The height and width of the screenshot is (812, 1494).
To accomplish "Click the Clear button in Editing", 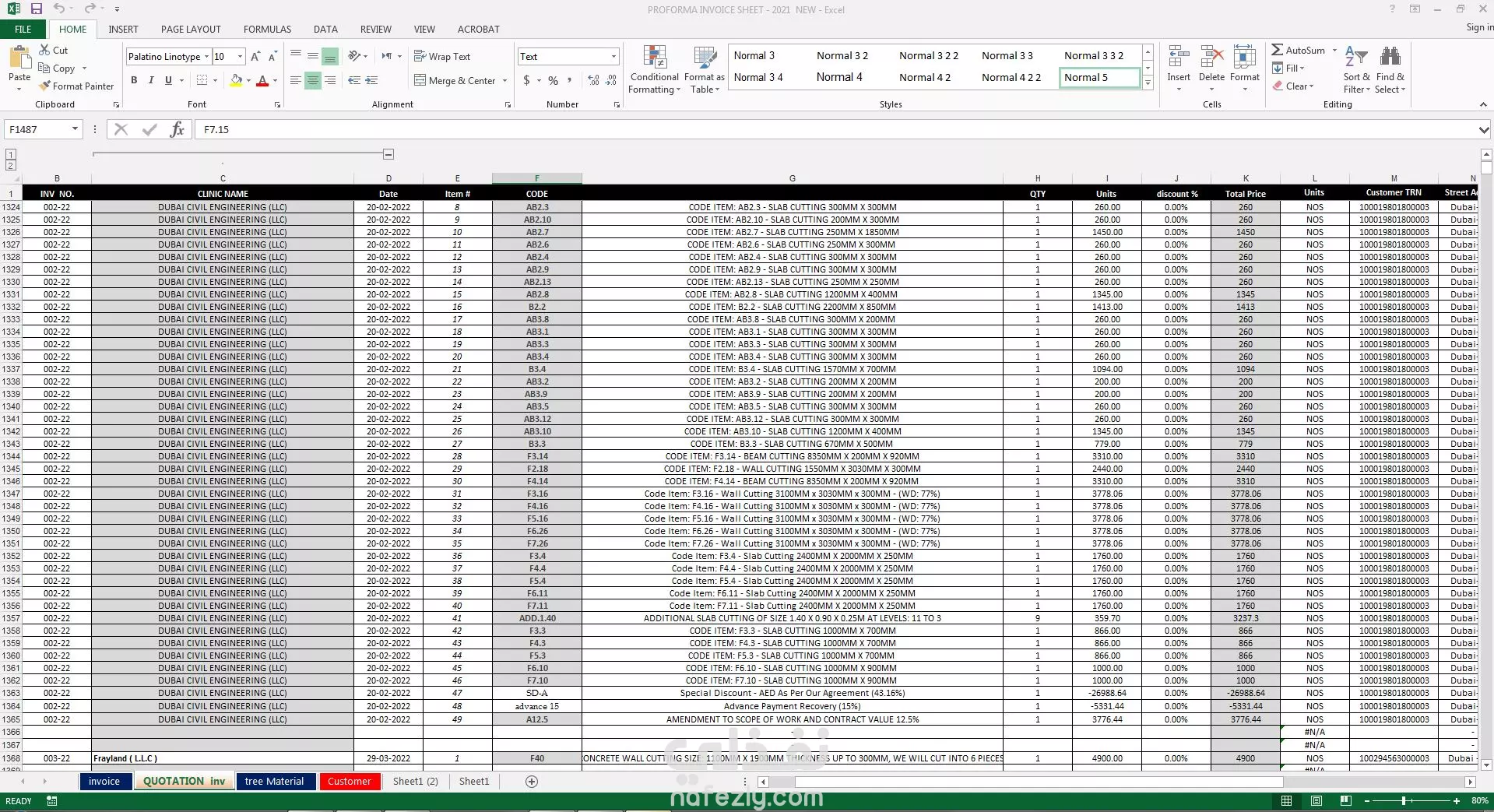I will pyautogui.click(x=1294, y=86).
